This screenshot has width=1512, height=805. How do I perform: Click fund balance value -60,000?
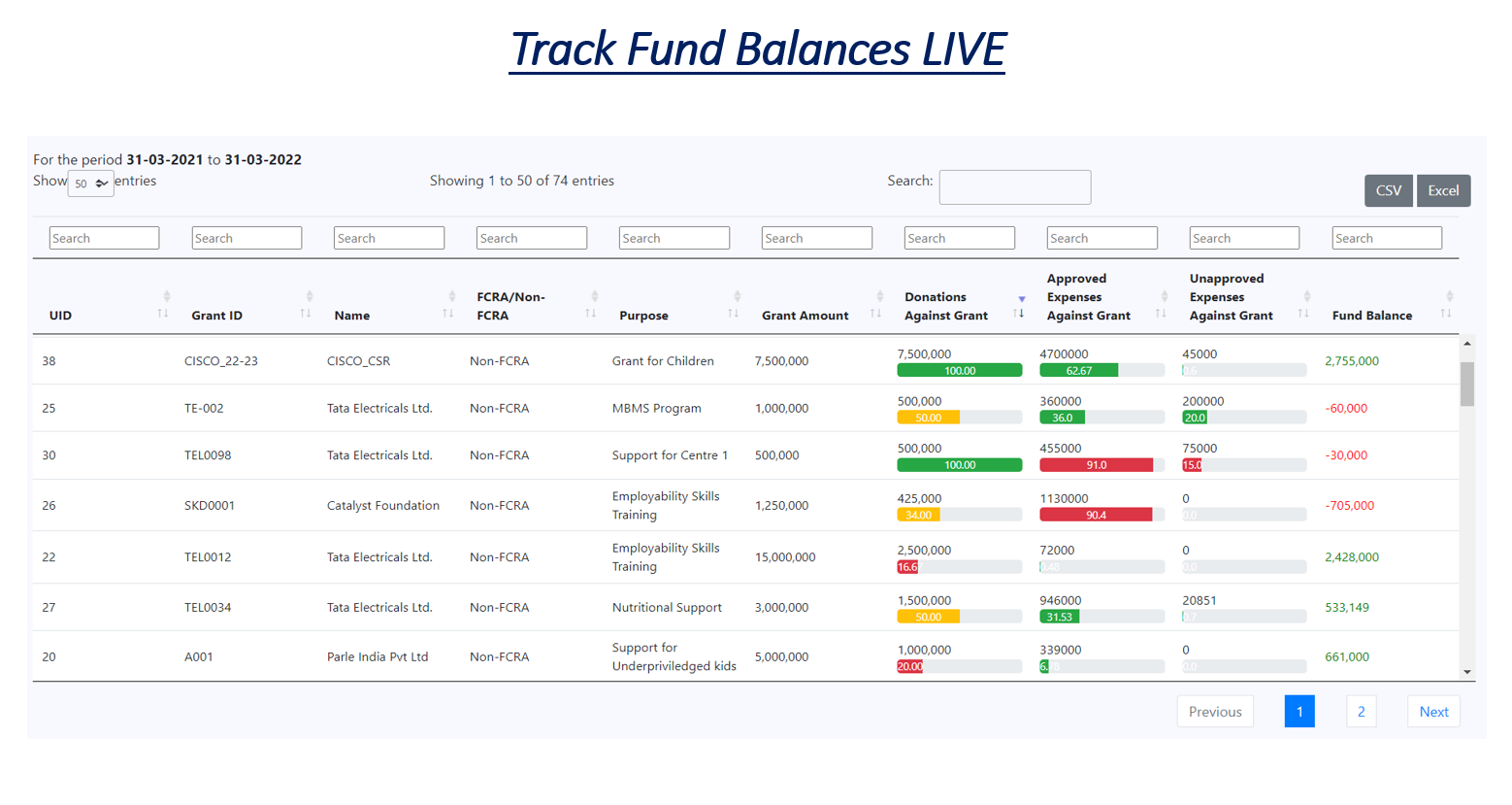pyautogui.click(x=1346, y=408)
